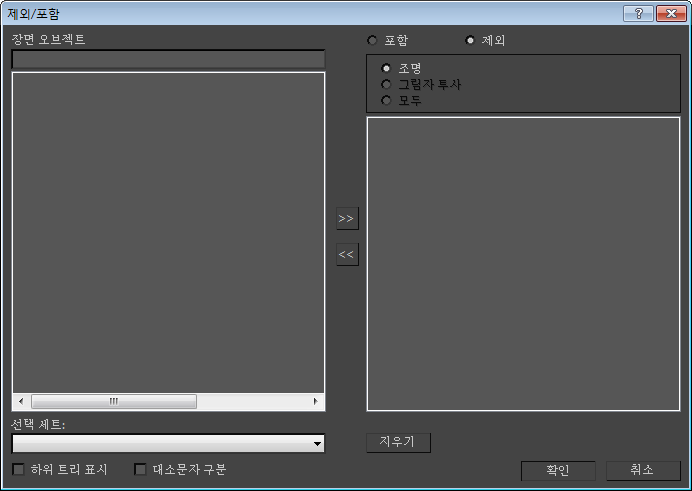
Task: Open the 선택 세트 dropdown
Action: click(168, 443)
